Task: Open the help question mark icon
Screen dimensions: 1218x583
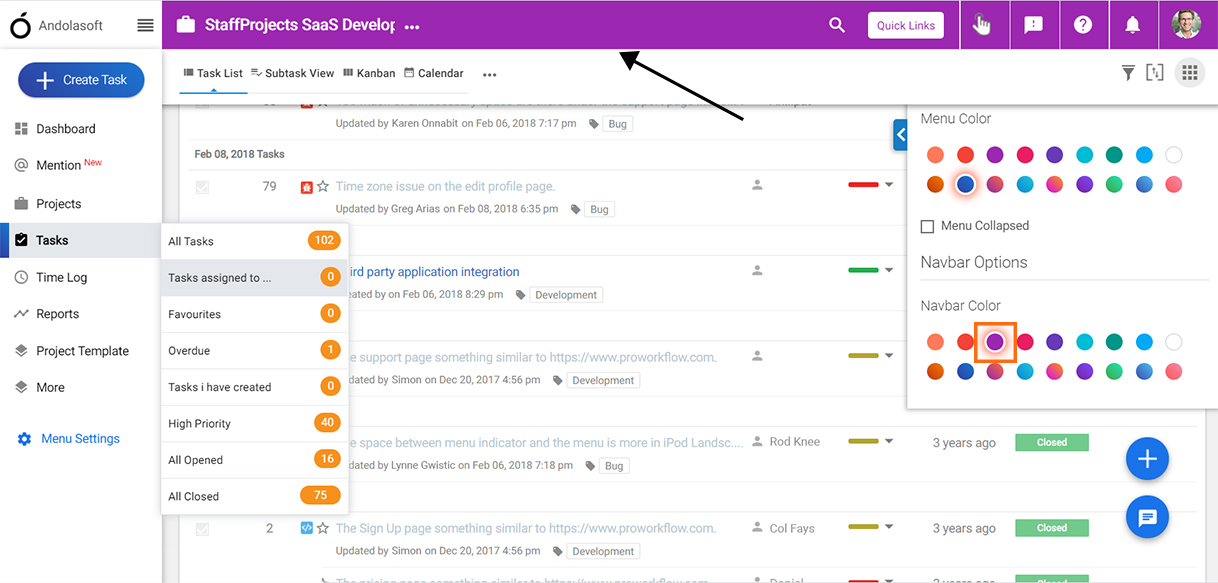Action: [1083, 25]
